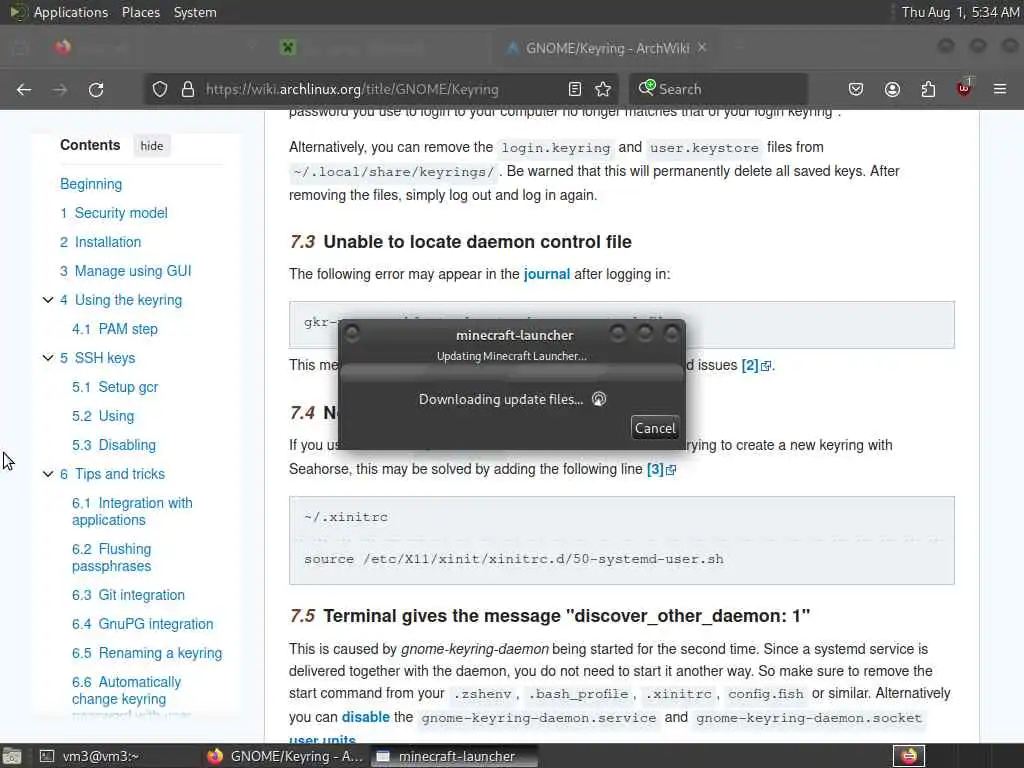Image resolution: width=1024 pixels, height=768 pixels.
Task: Open the Applications menu
Action: [71, 12]
